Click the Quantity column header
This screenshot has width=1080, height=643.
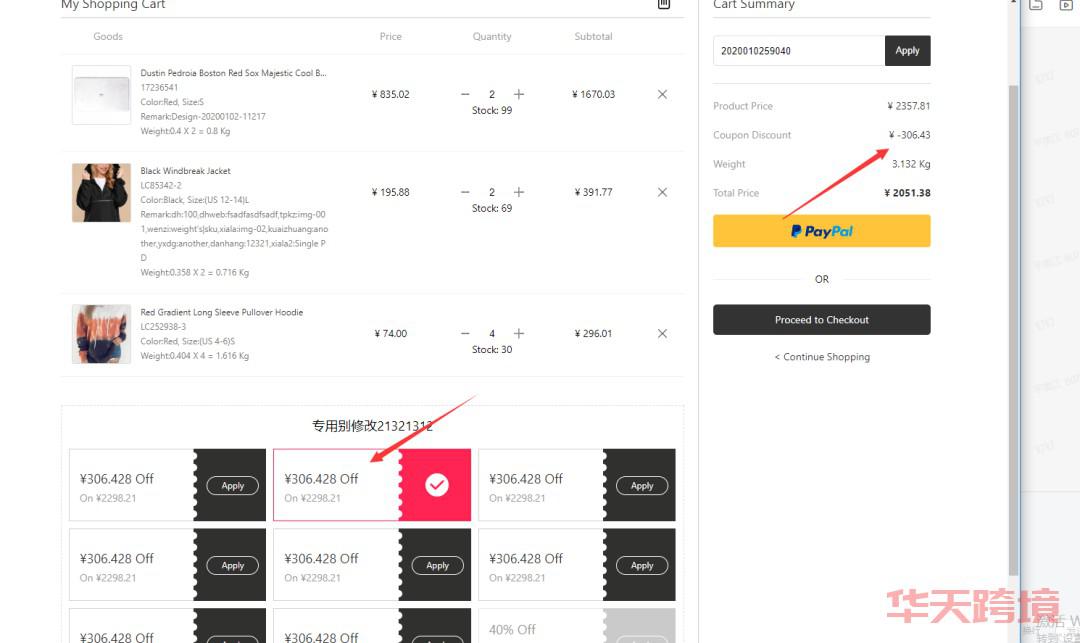[x=492, y=36]
